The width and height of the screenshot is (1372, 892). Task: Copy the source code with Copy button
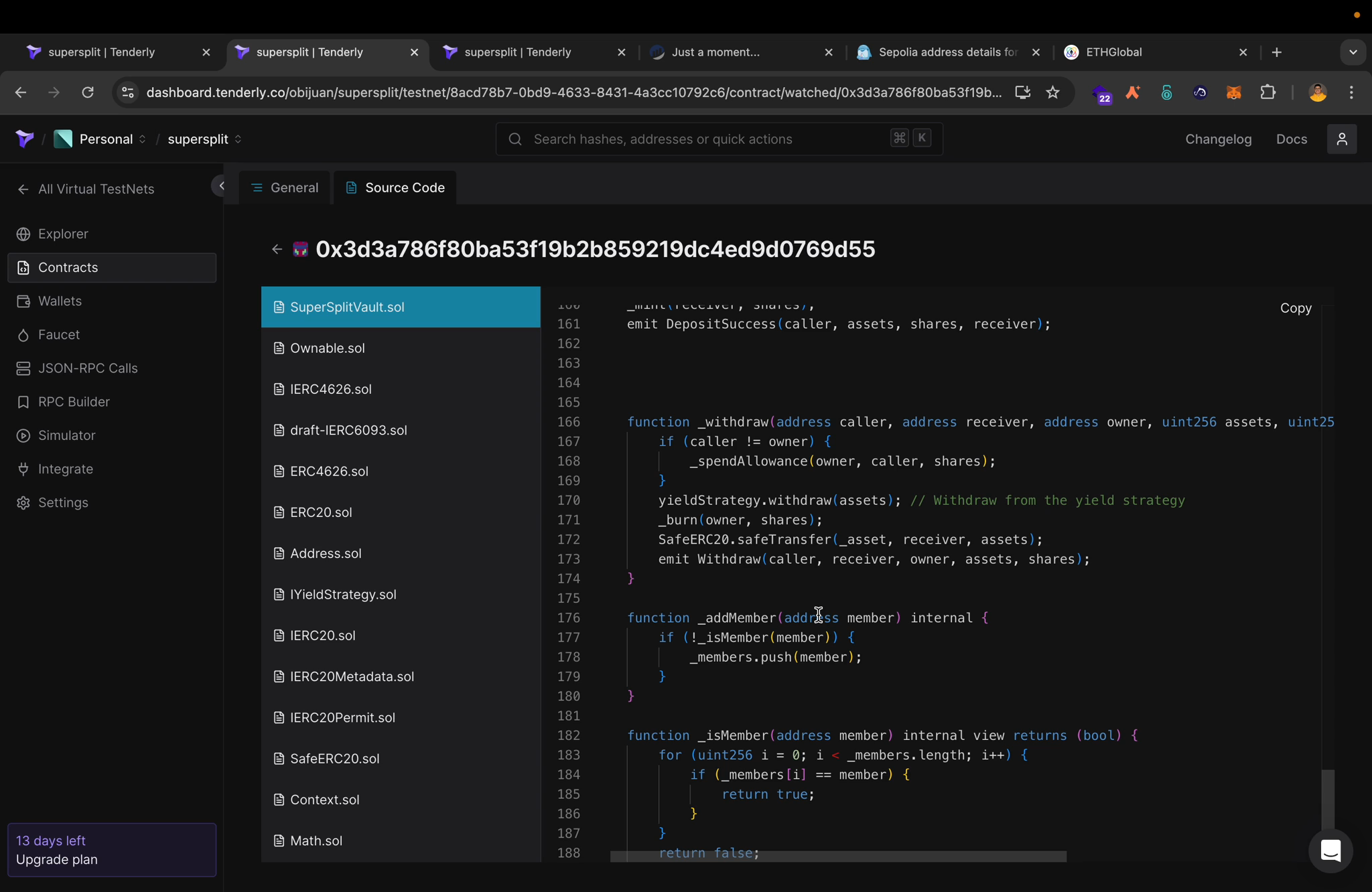[x=1295, y=308]
